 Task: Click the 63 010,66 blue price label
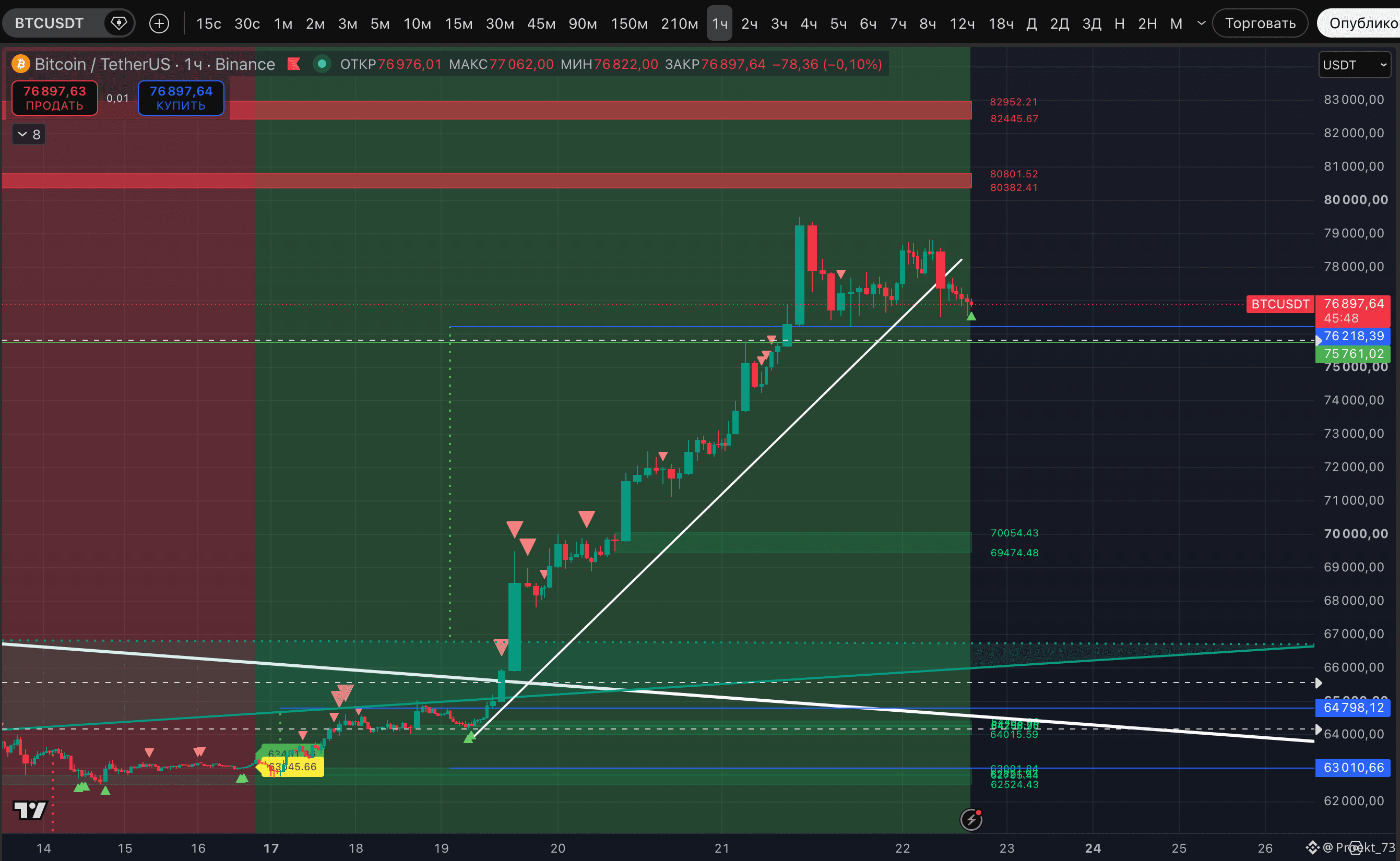pos(1354,768)
